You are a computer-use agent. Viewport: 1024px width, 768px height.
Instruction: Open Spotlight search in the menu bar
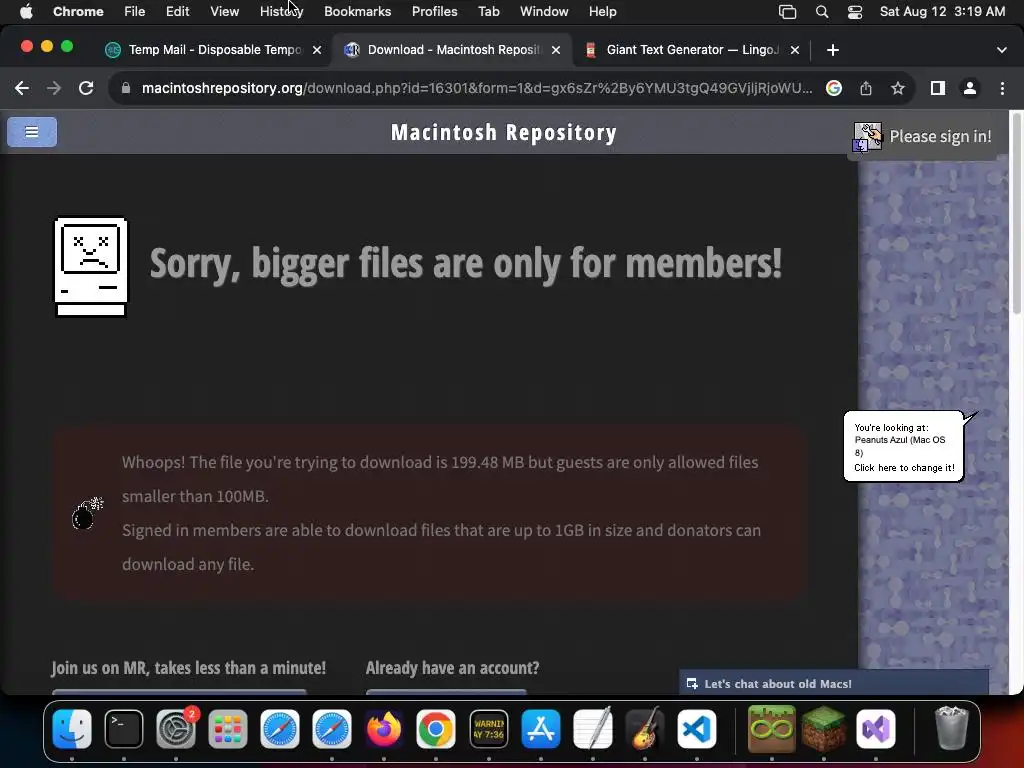822,12
